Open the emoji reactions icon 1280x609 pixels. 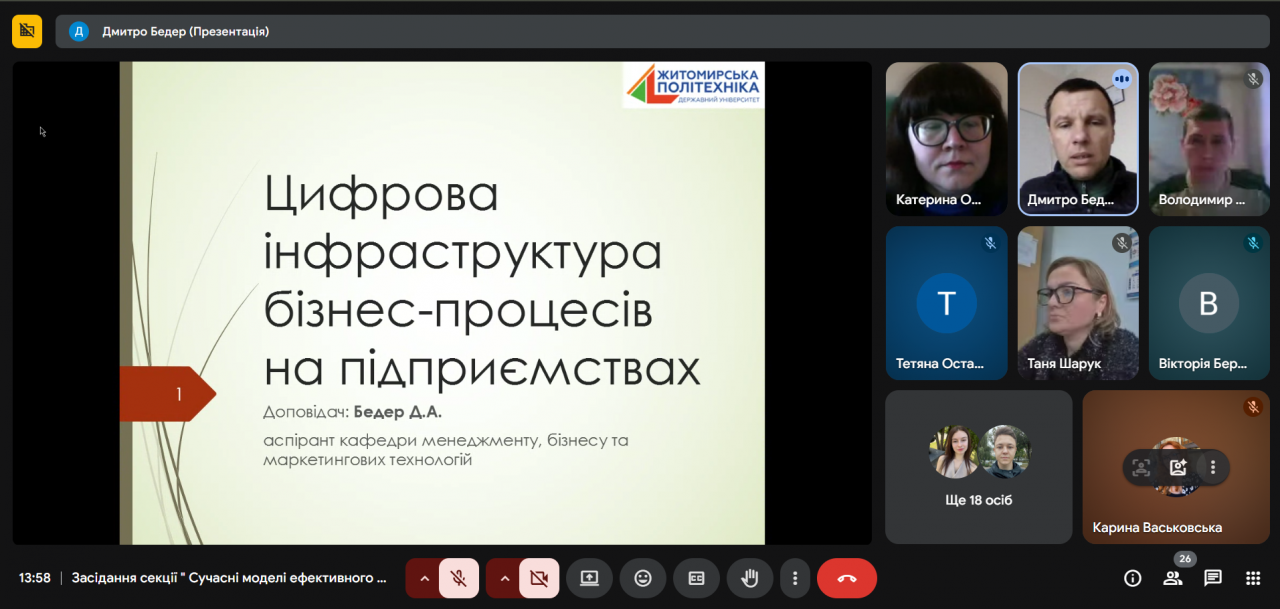tap(643, 578)
